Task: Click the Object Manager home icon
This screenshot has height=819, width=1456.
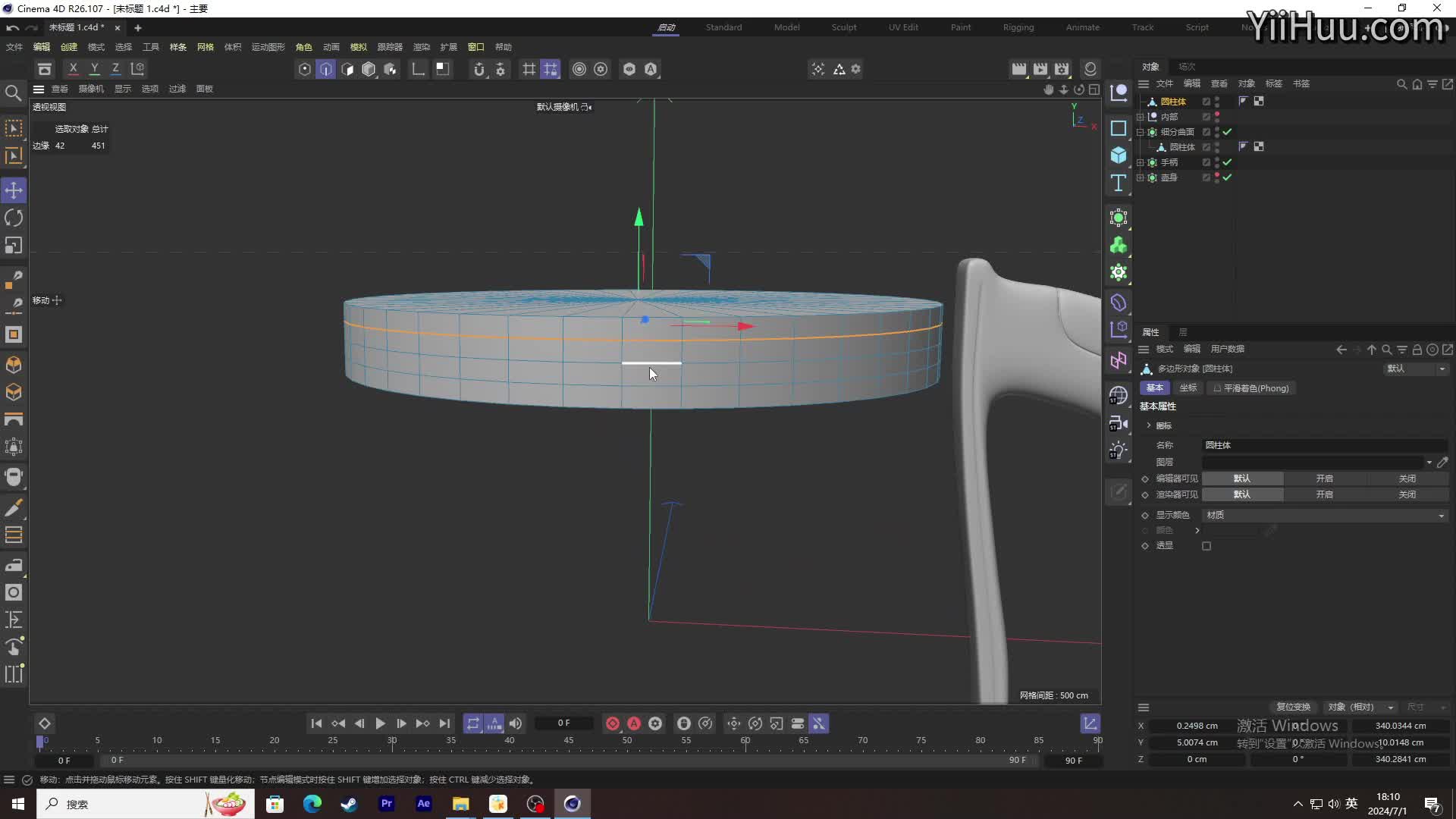Action: [x=1417, y=84]
